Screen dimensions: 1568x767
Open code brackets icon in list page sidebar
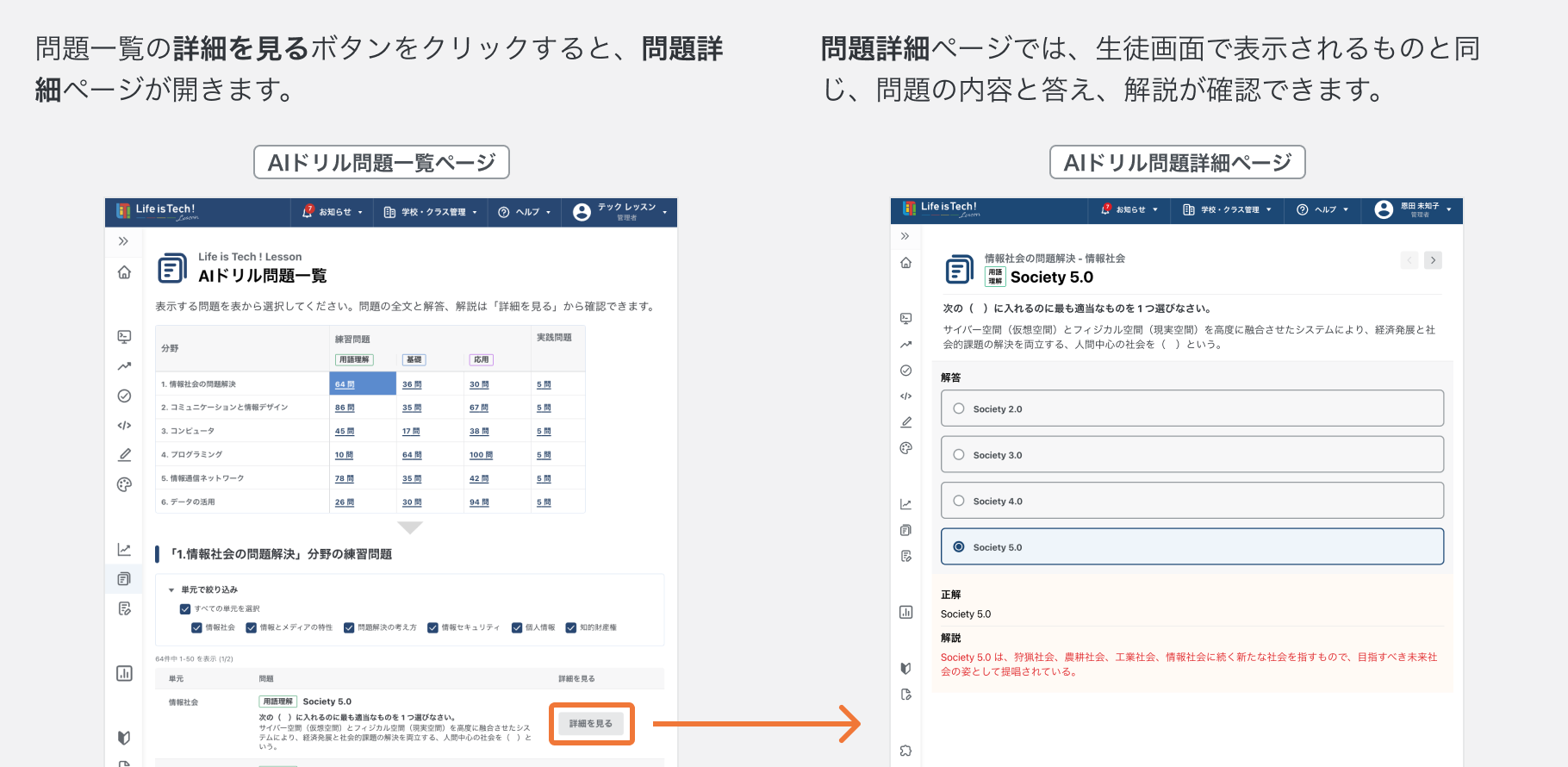point(124,425)
